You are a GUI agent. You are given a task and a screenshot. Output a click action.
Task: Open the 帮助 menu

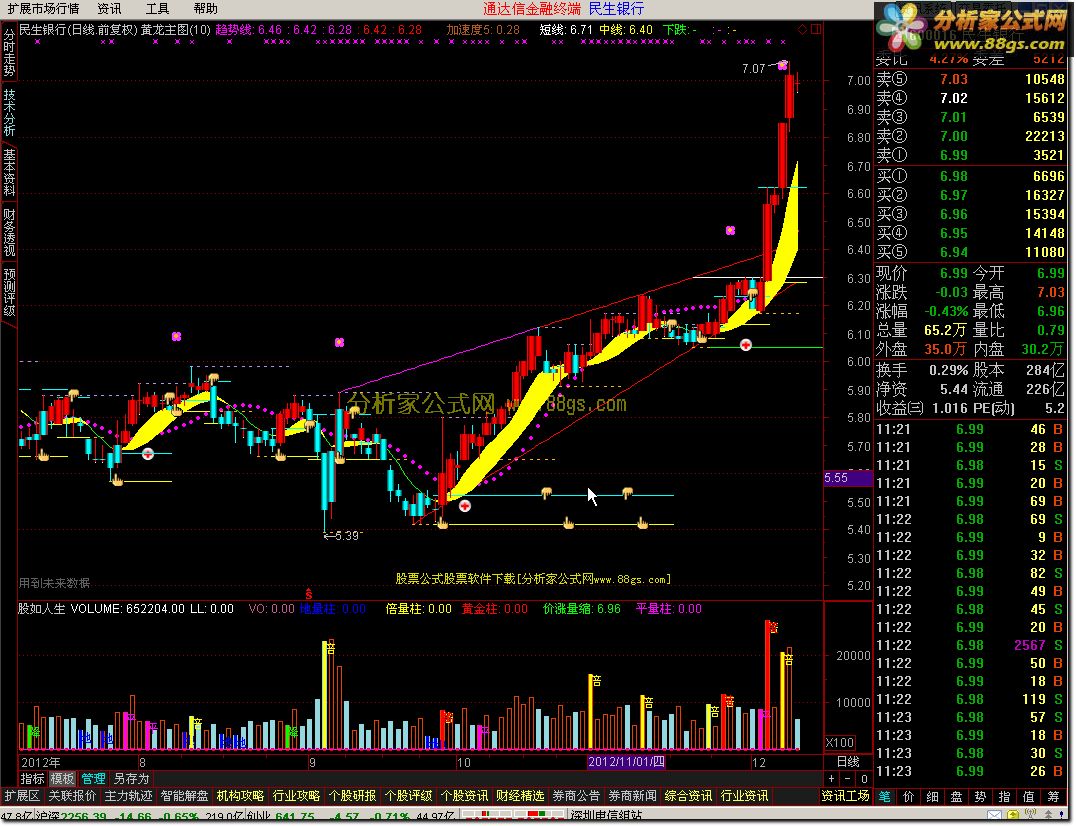(x=205, y=9)
